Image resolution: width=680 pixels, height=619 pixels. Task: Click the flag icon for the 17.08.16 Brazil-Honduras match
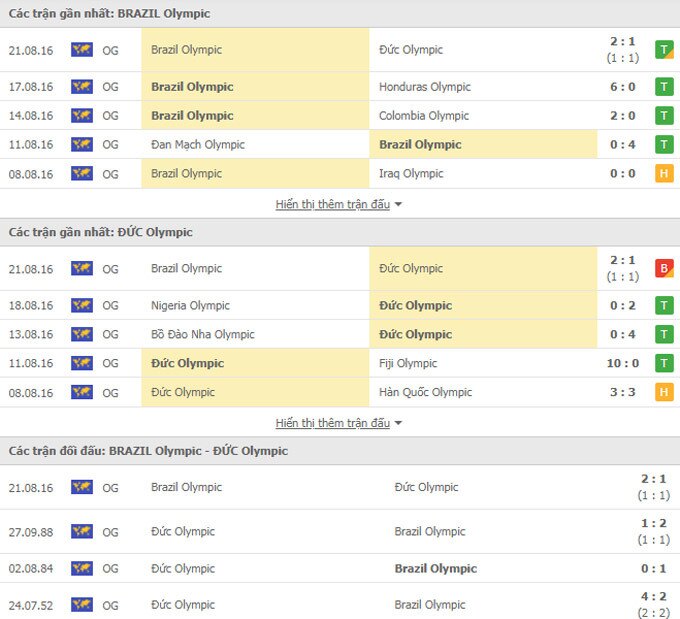coord(82,86)
